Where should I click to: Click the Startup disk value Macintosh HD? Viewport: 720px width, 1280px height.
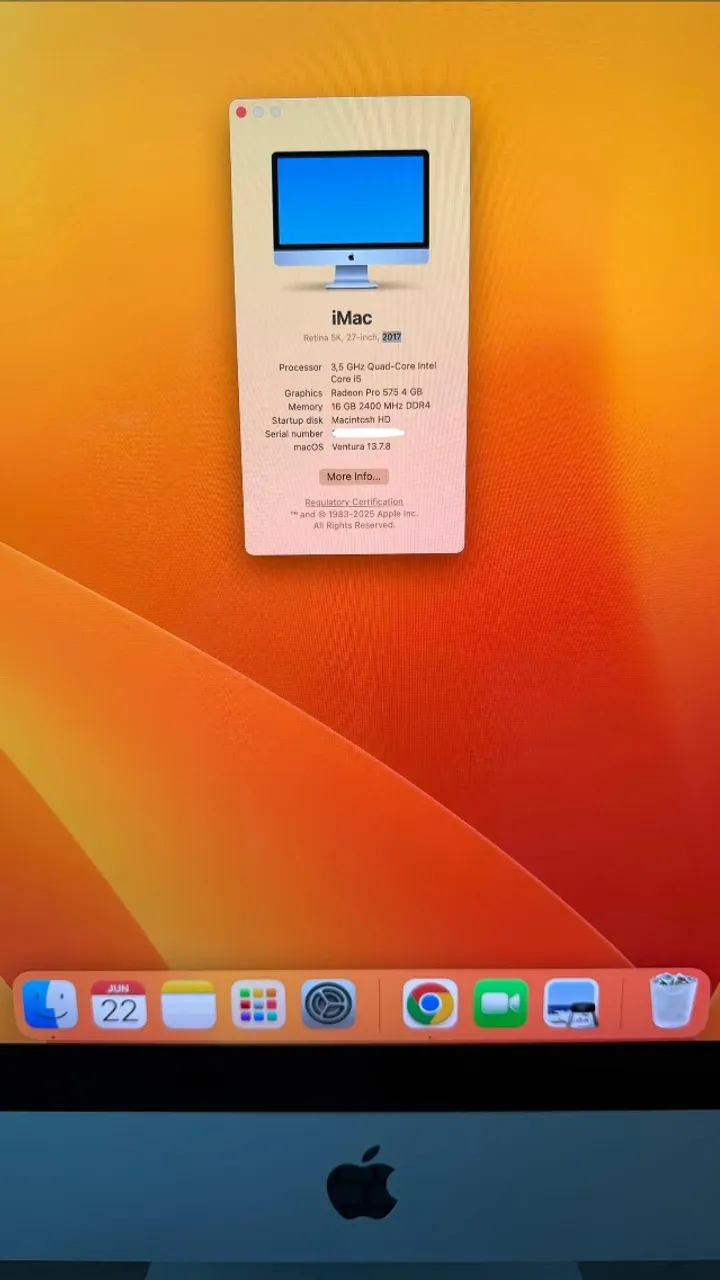pyautogui.click(x=361, y=420)
